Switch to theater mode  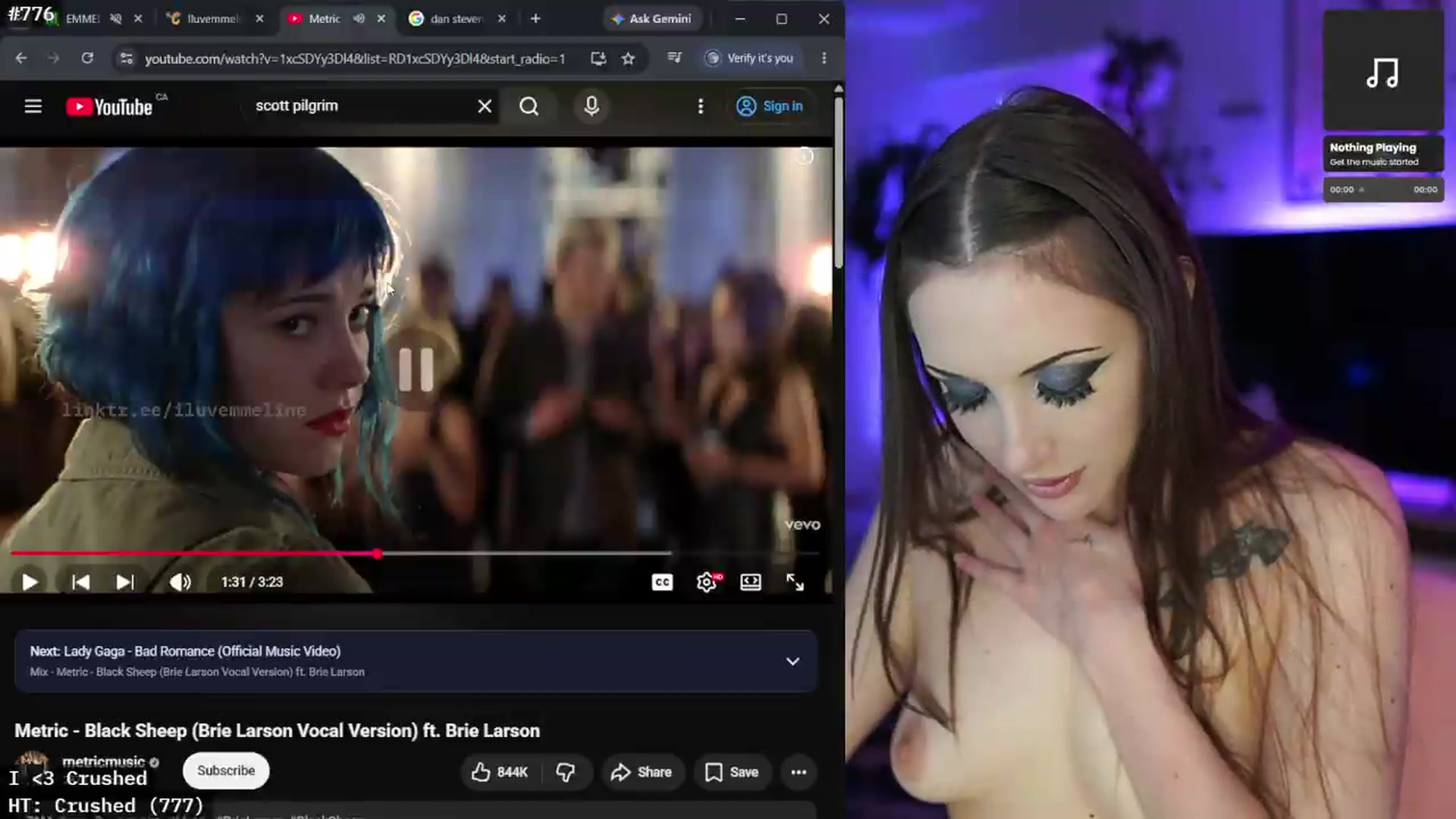point(751,582)
